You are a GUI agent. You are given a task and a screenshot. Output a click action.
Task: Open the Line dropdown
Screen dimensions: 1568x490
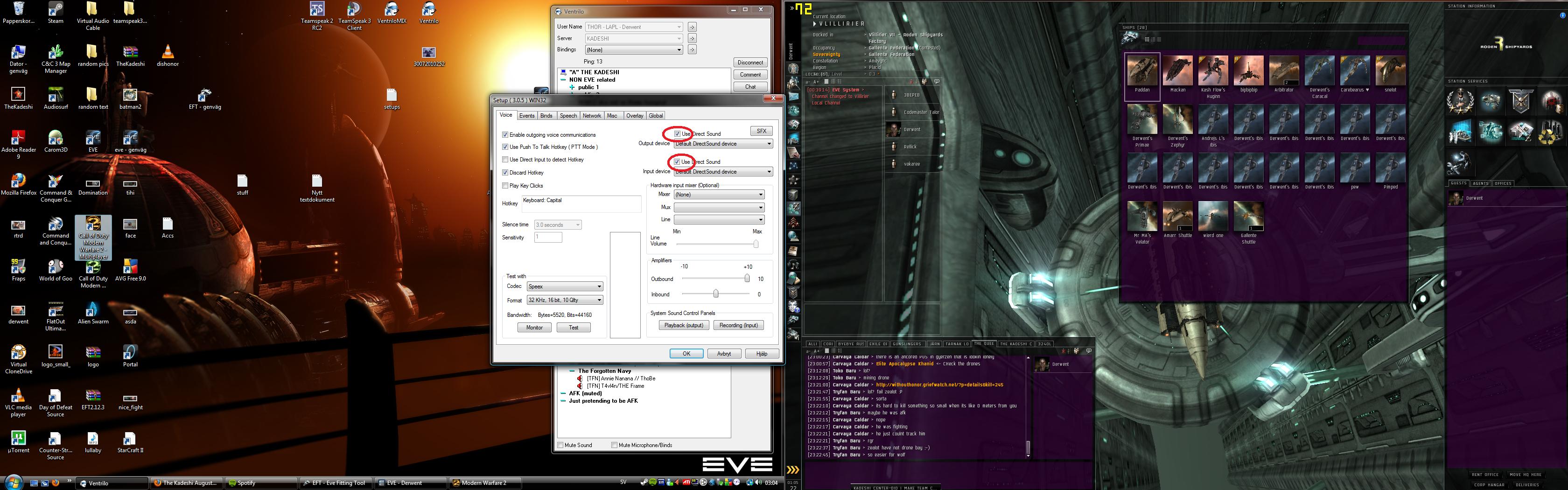pos(719,220)
